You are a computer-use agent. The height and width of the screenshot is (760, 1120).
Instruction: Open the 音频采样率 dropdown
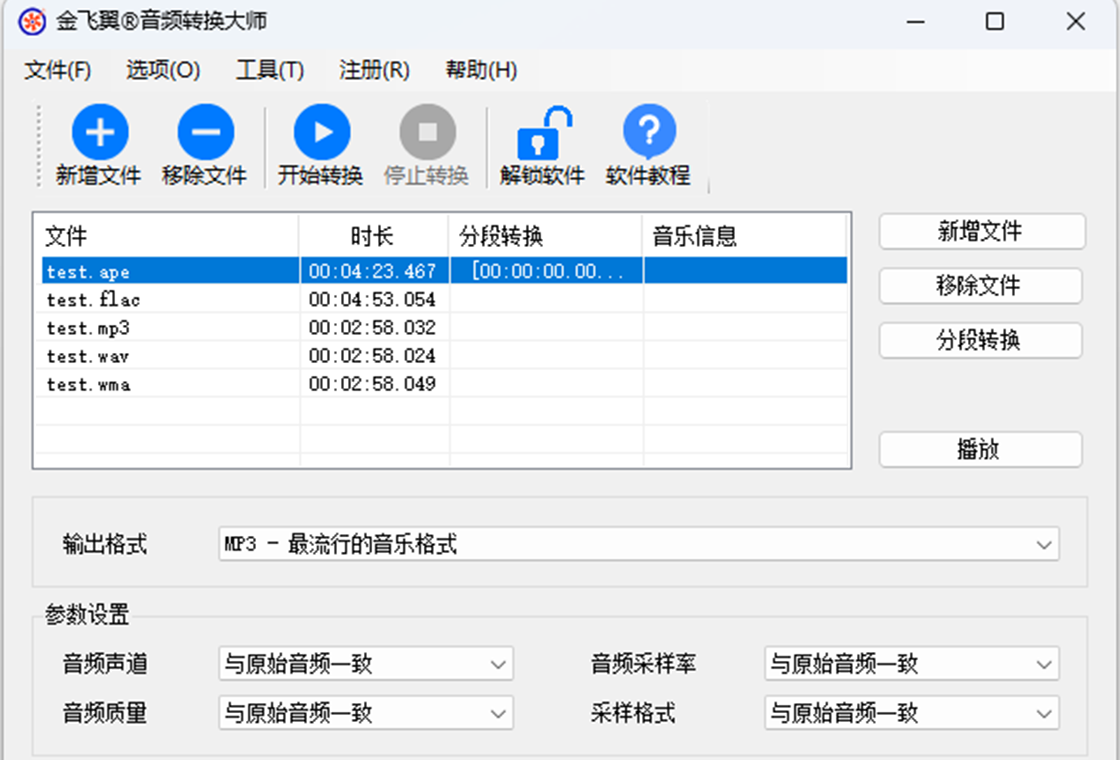pos(912,664)
